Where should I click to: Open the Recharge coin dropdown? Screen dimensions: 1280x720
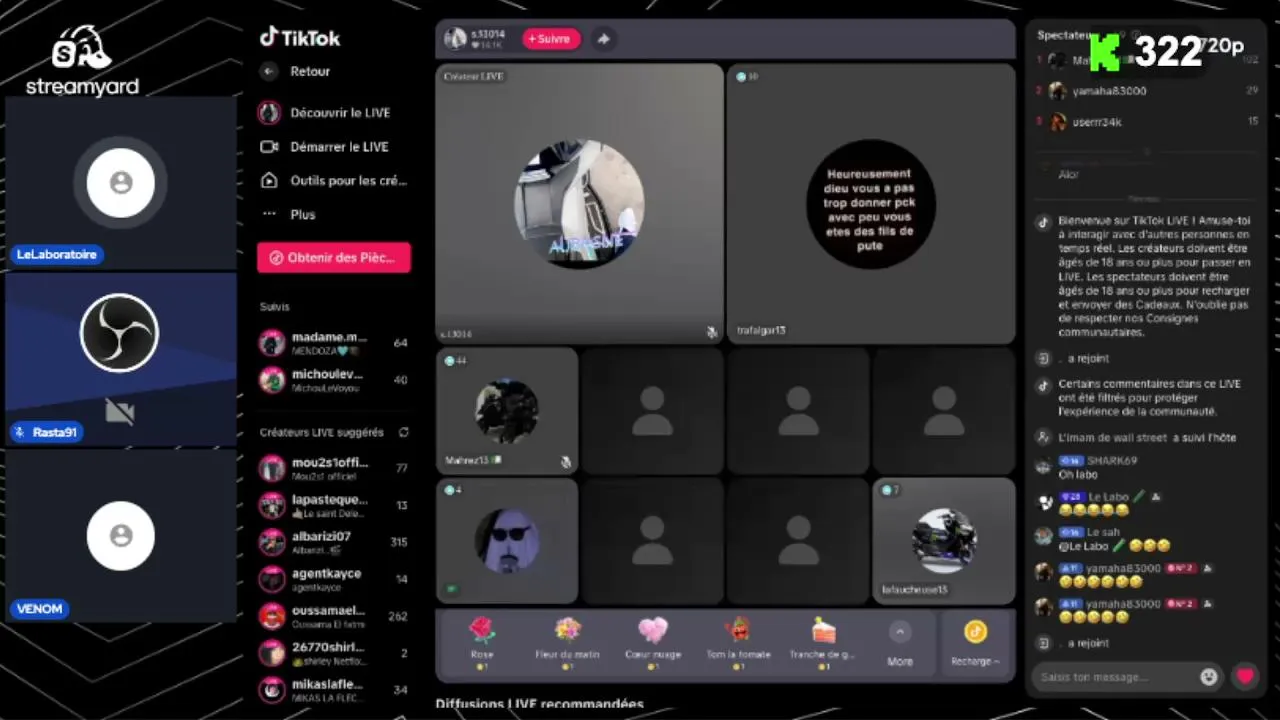tap(976, 642)
